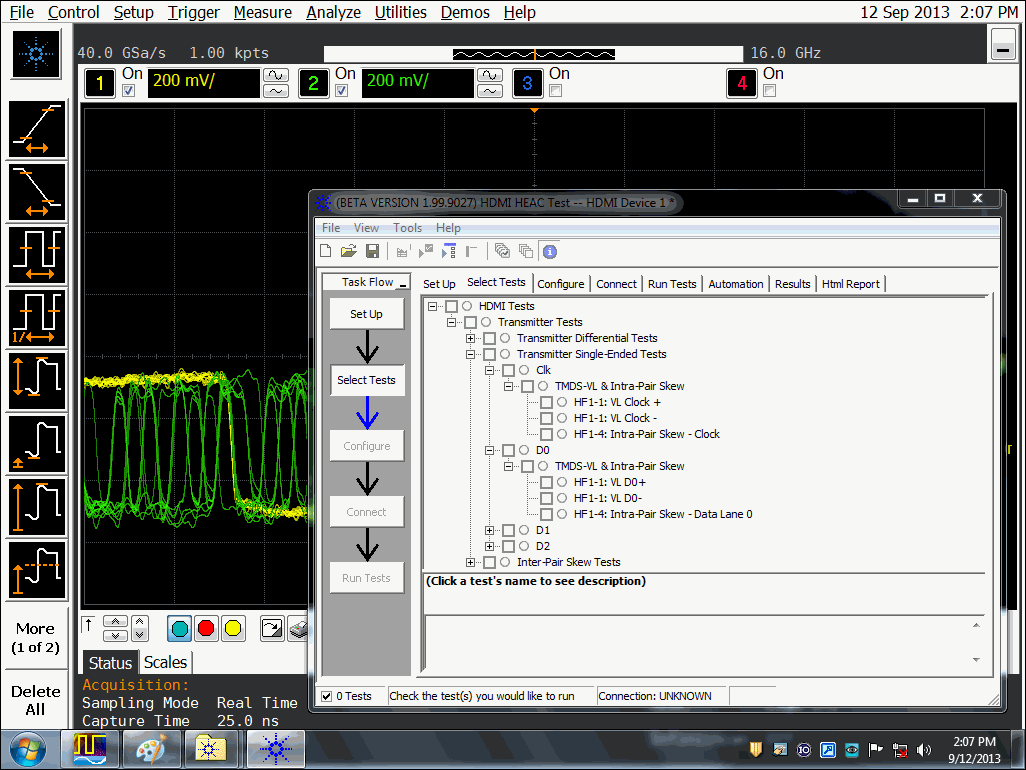Open the Analyze menu

333,12
